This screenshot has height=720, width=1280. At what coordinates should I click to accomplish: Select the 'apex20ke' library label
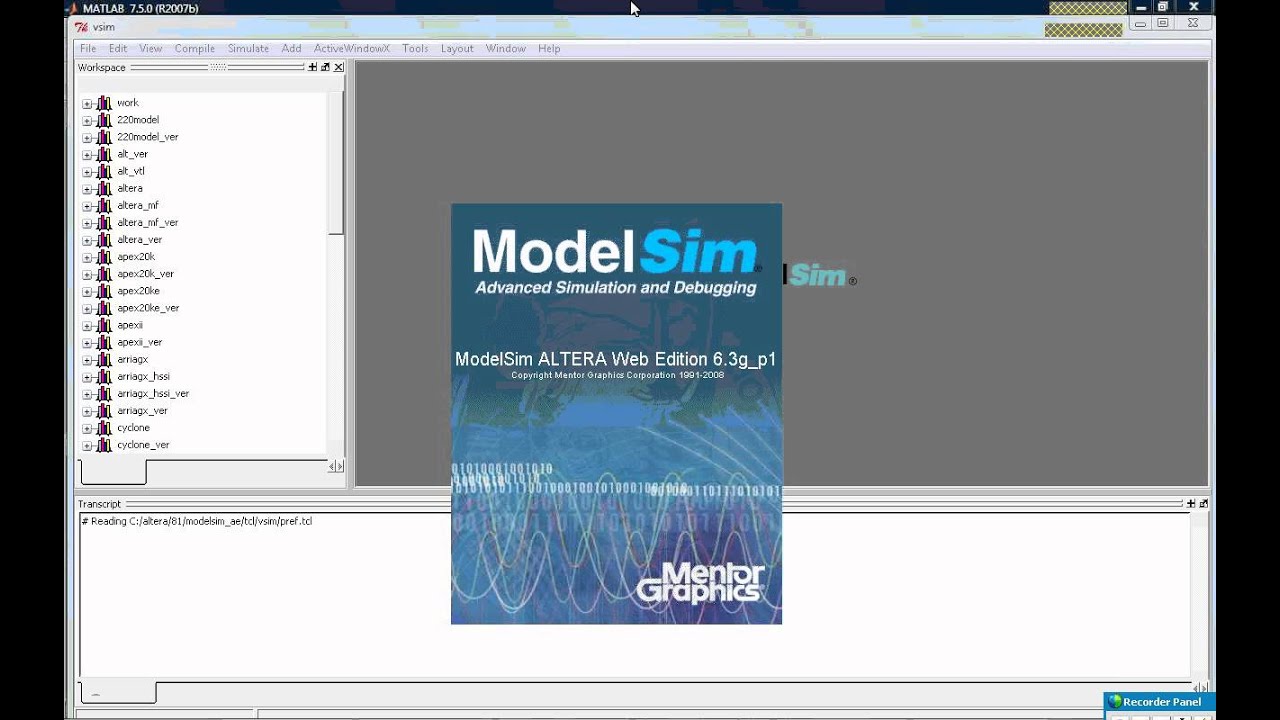138,291
